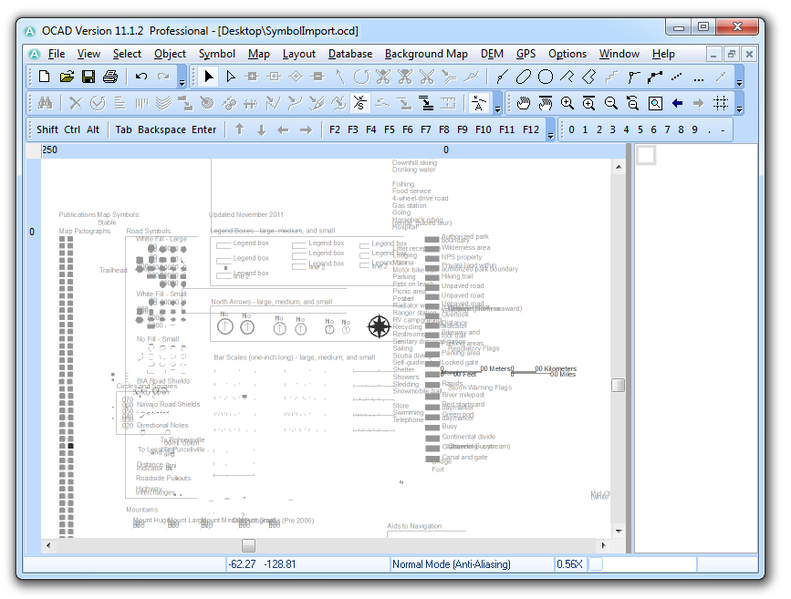The width and height of the screenshot is (791, 599).
Task: Open the Symbol menu
Action: coord(217,54)
